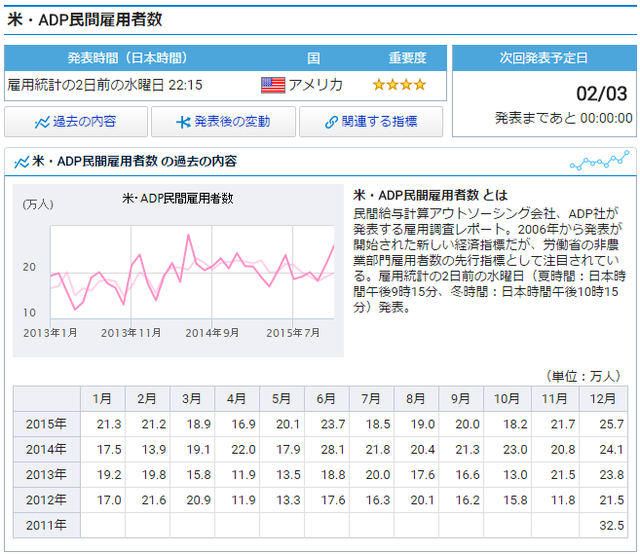This screenshot has width=640, height=554.
Task: Click the 02/03 next release date
Action: point(601,94)
